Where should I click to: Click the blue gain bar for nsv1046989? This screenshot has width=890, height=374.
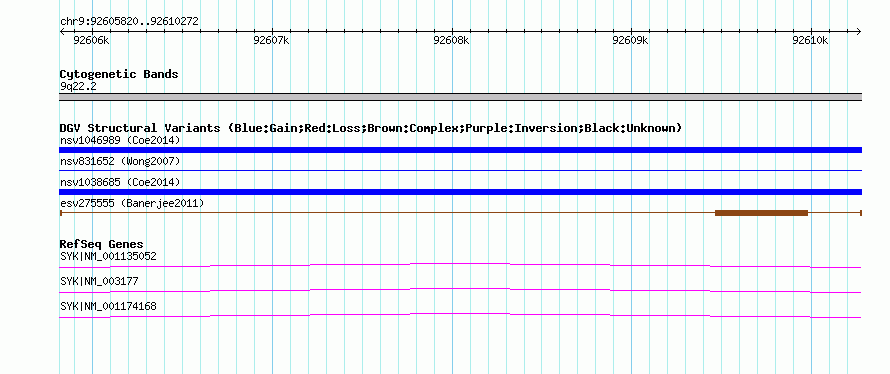(460, 150)
